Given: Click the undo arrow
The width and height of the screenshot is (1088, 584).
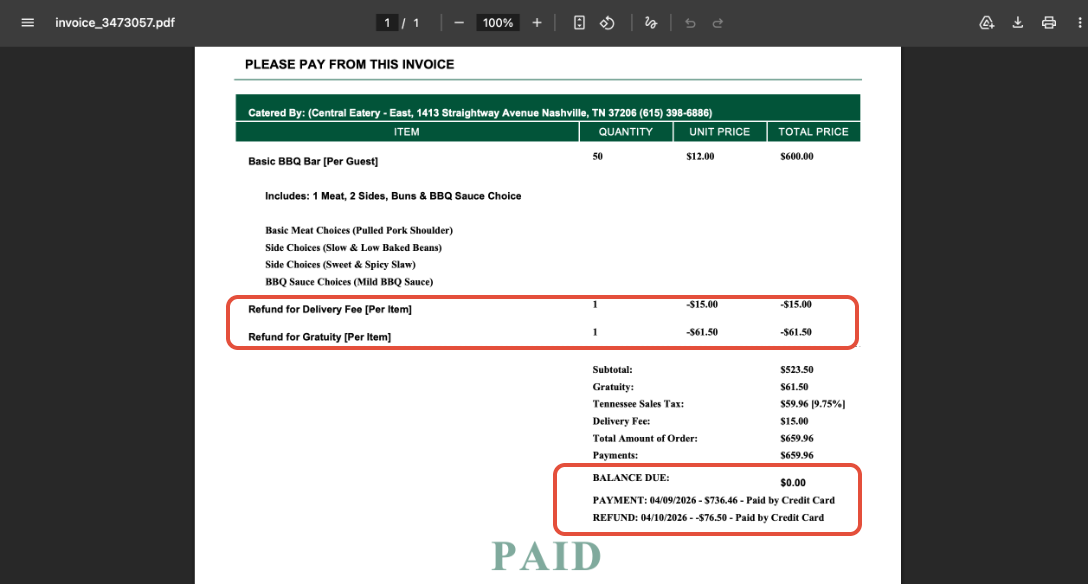Looking at the screenshot, I should point(690,23).
